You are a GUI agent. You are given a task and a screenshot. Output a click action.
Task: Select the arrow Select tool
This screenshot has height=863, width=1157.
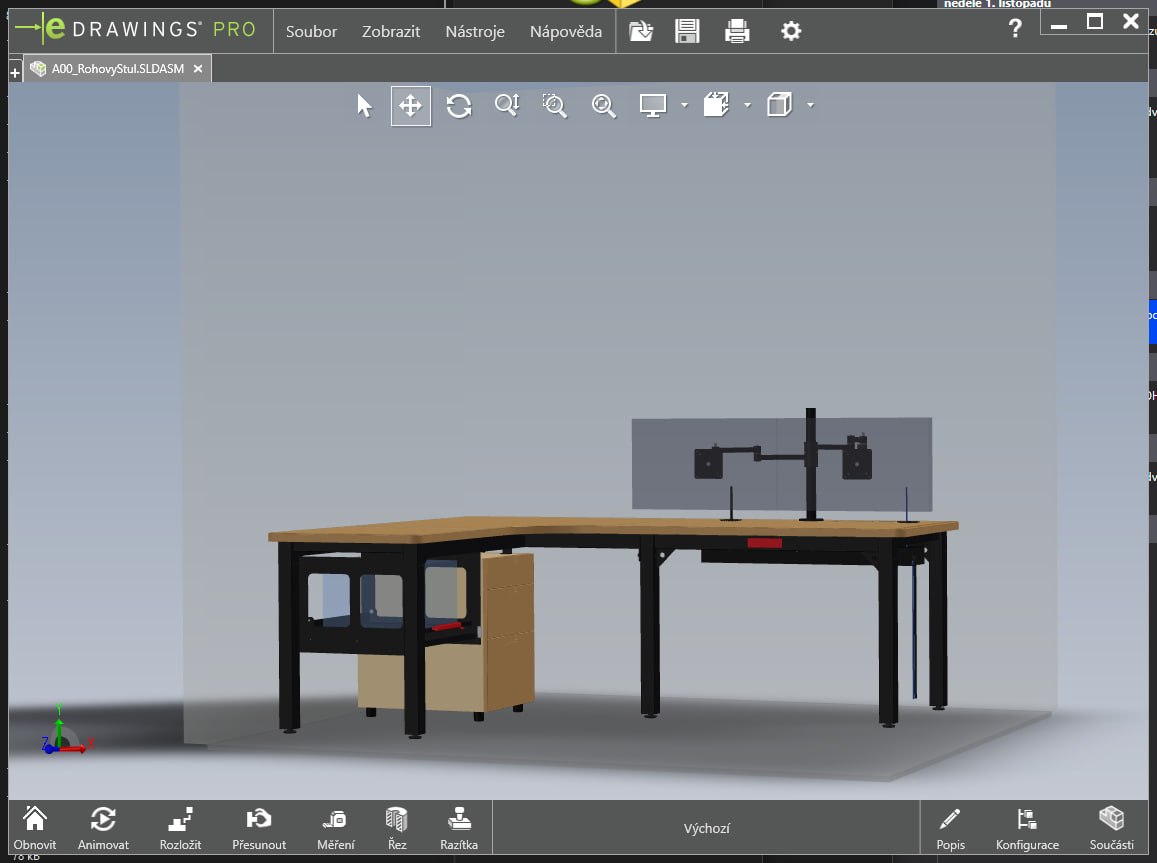click(x=364, y=105)
